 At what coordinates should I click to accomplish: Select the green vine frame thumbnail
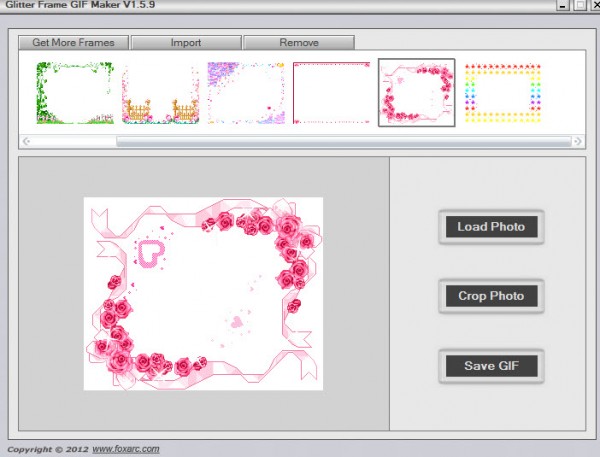click(75, 93)
